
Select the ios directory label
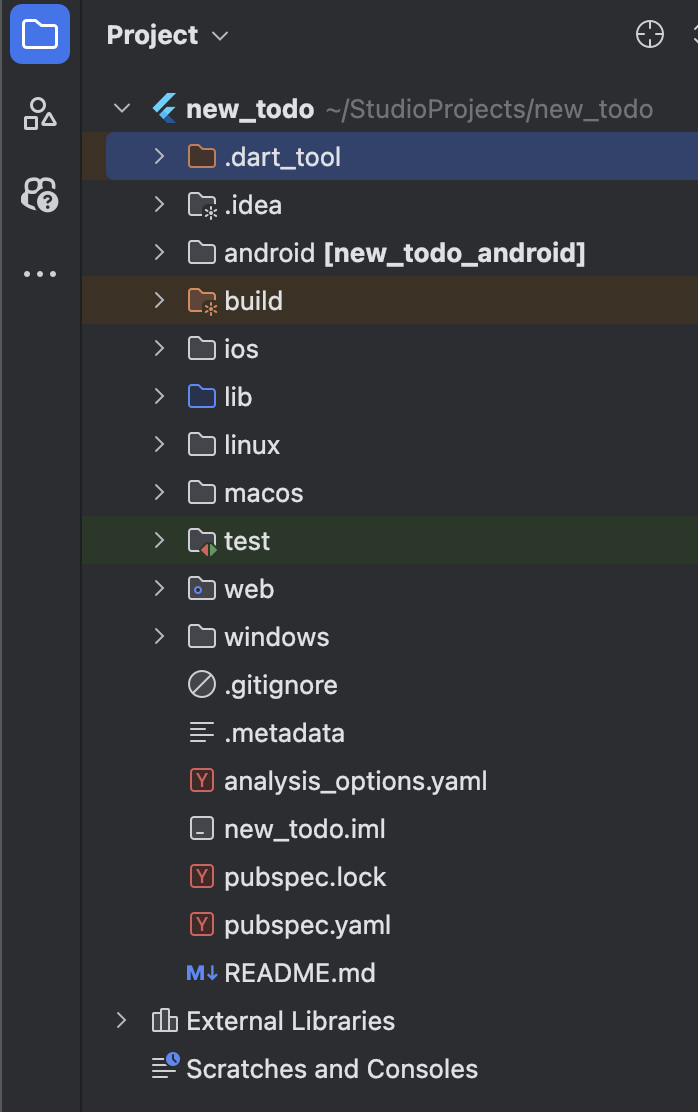click(x=241, y=349)
